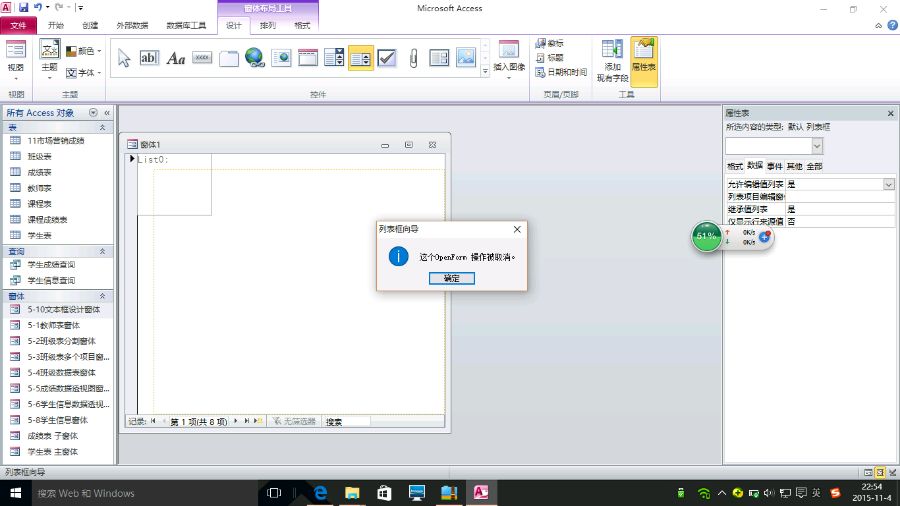Image resolution: width=900 pixels, height=506 pixels.
Task: Open File Explorer from taskbar
Action: (352, 493)
